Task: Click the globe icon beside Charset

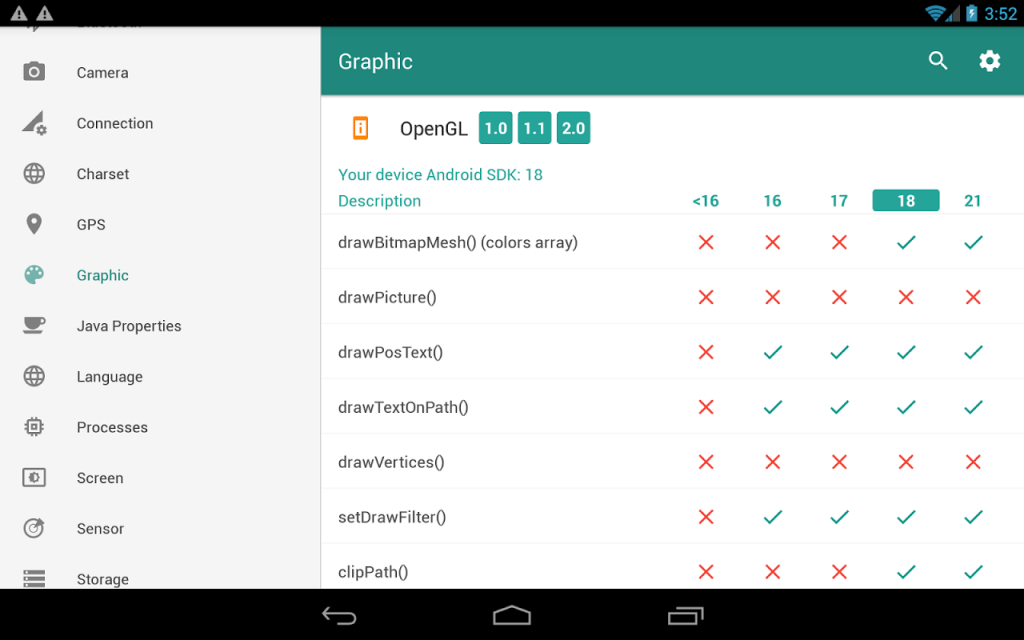Action: tap(34, 174)
